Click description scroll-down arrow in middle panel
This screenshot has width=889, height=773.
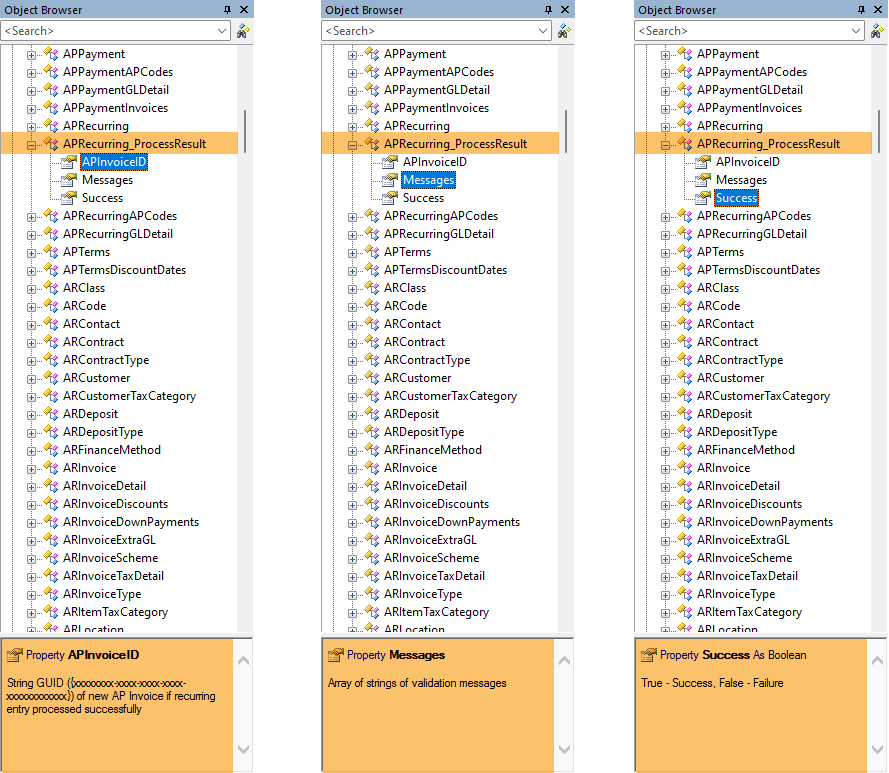[565, 749]
